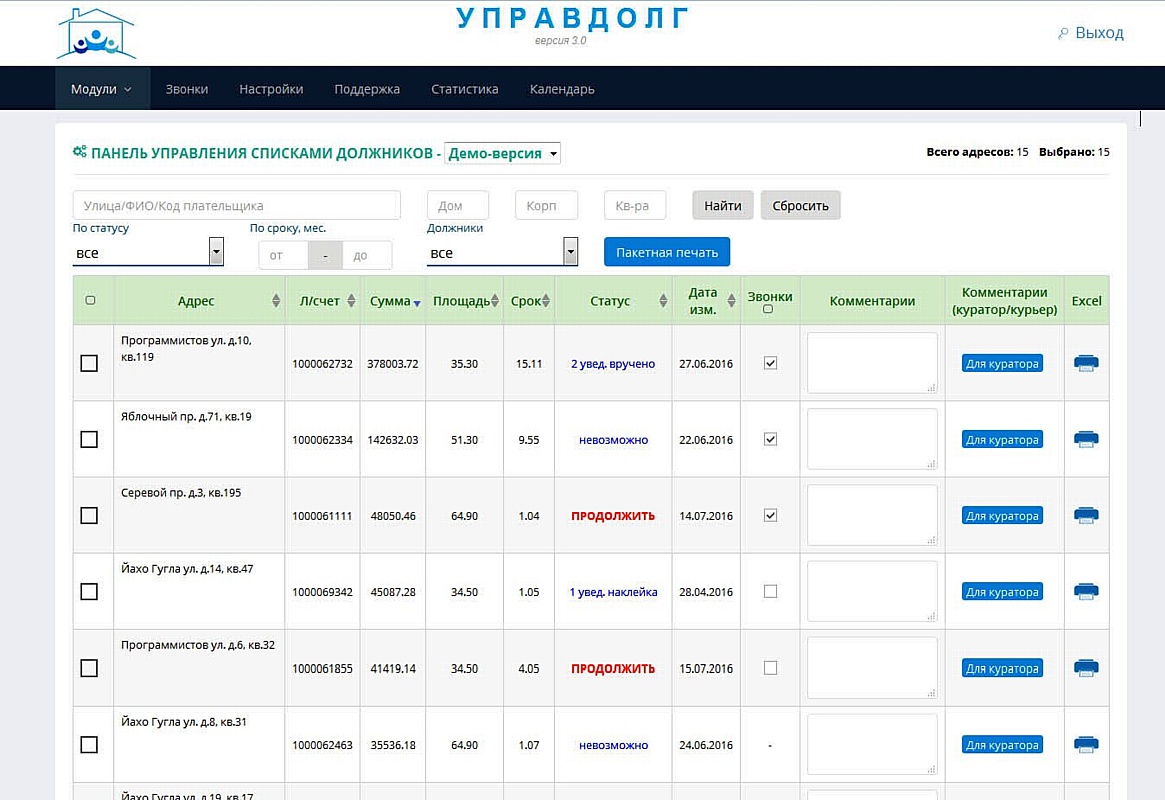
Task: Go to Статистика in navigation bar
Action: point(464,89)
